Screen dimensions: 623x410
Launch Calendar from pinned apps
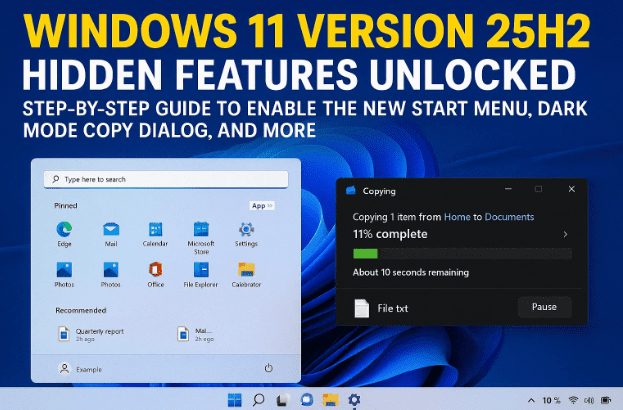click(x=155, y=229)
